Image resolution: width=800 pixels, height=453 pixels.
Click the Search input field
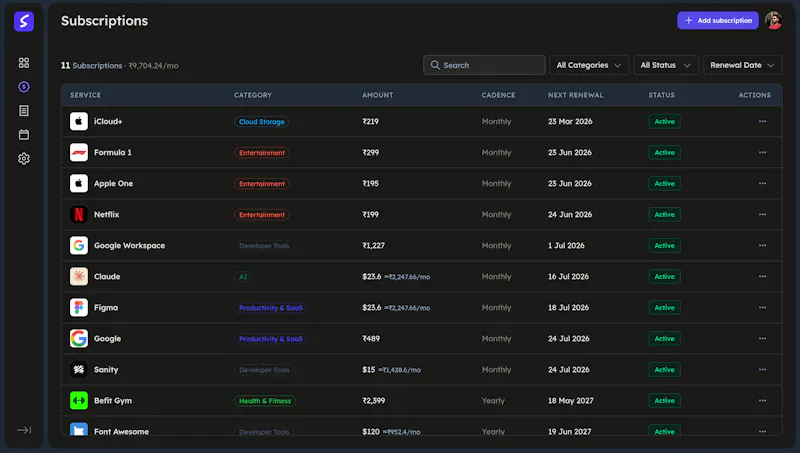[484, 65]
